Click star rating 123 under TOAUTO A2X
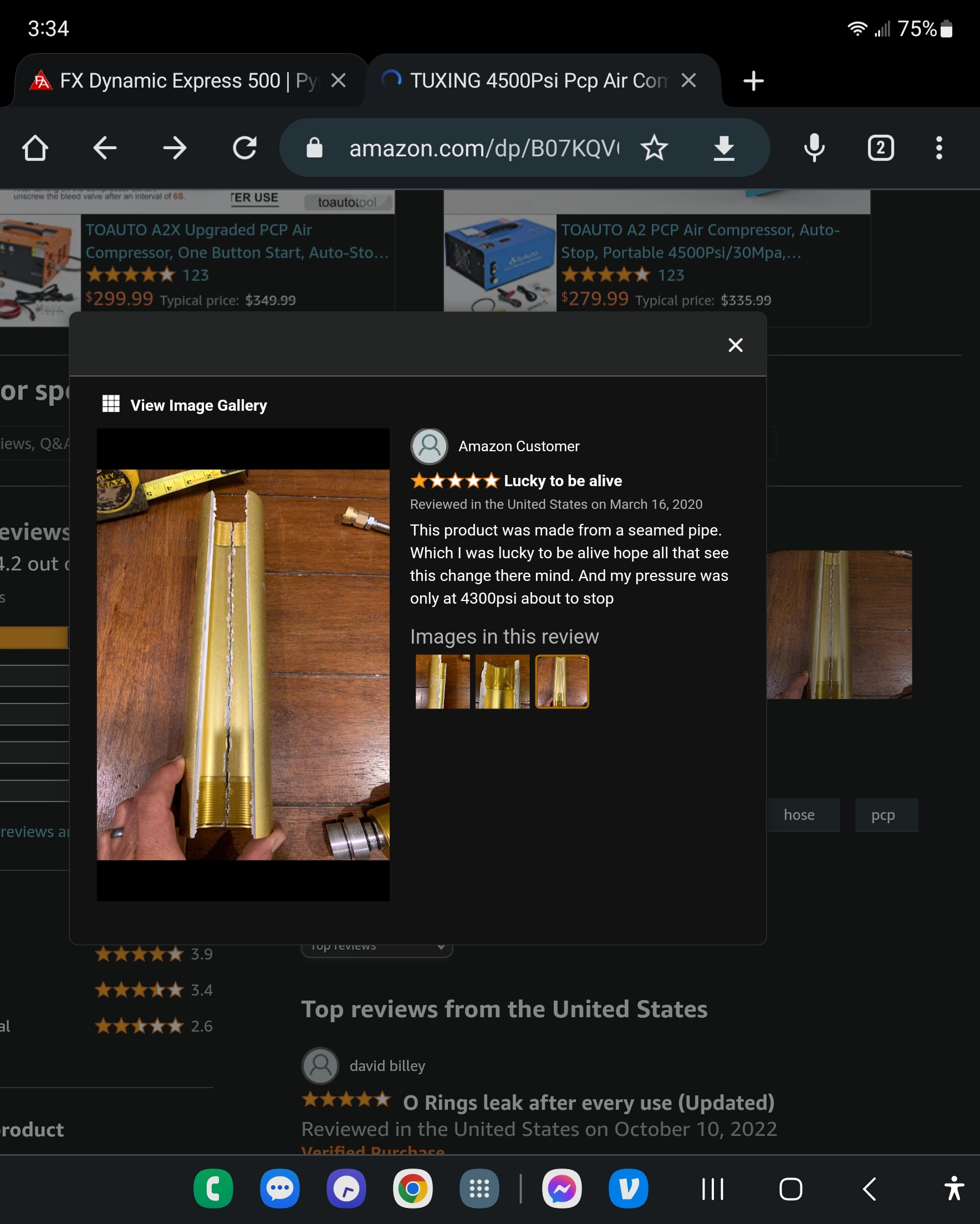Viewport: 980px width, 1224px height. (x=147, y=275)
